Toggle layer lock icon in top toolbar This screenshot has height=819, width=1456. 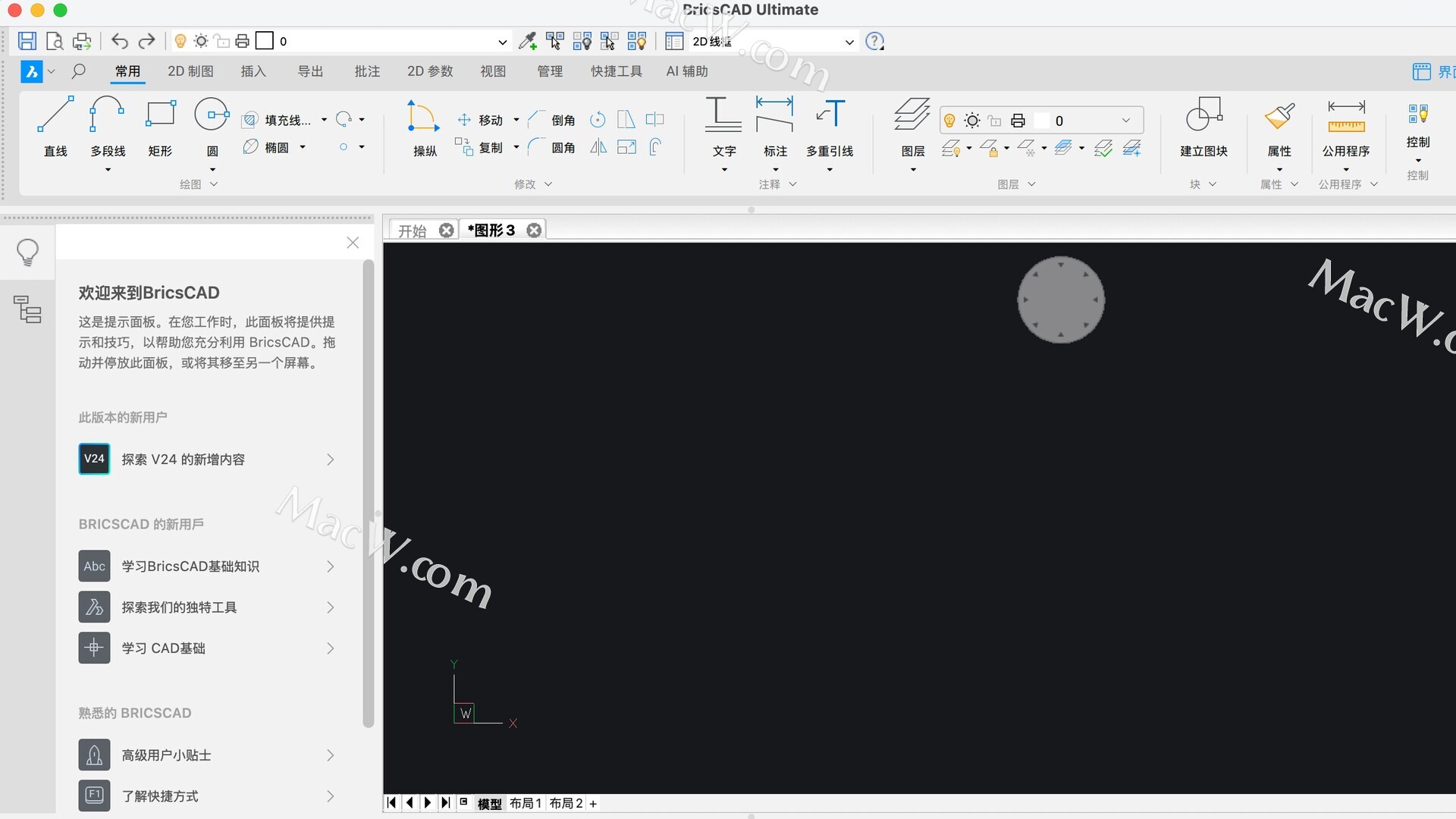point(221,41)
